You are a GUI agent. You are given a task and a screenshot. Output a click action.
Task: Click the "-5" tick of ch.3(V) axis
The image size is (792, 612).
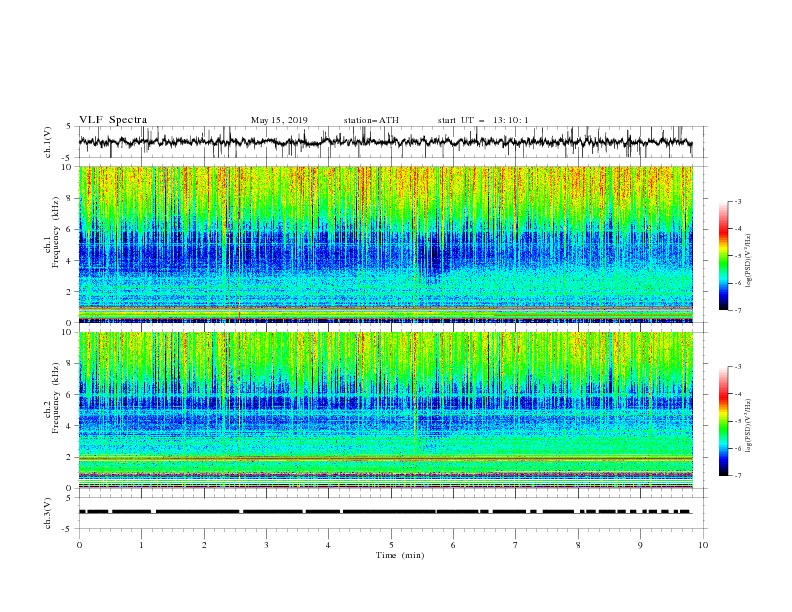[68, 529]
